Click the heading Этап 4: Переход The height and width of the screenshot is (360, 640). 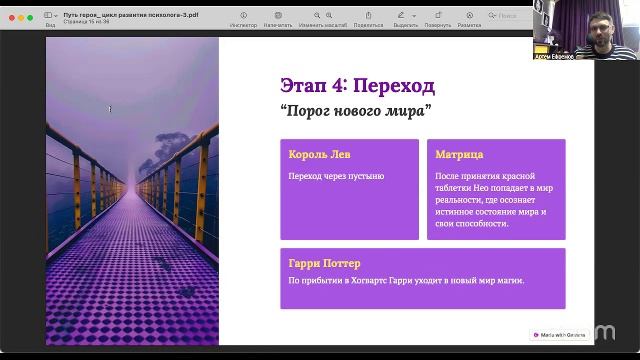pyautogui.click(x=358, y=86)
